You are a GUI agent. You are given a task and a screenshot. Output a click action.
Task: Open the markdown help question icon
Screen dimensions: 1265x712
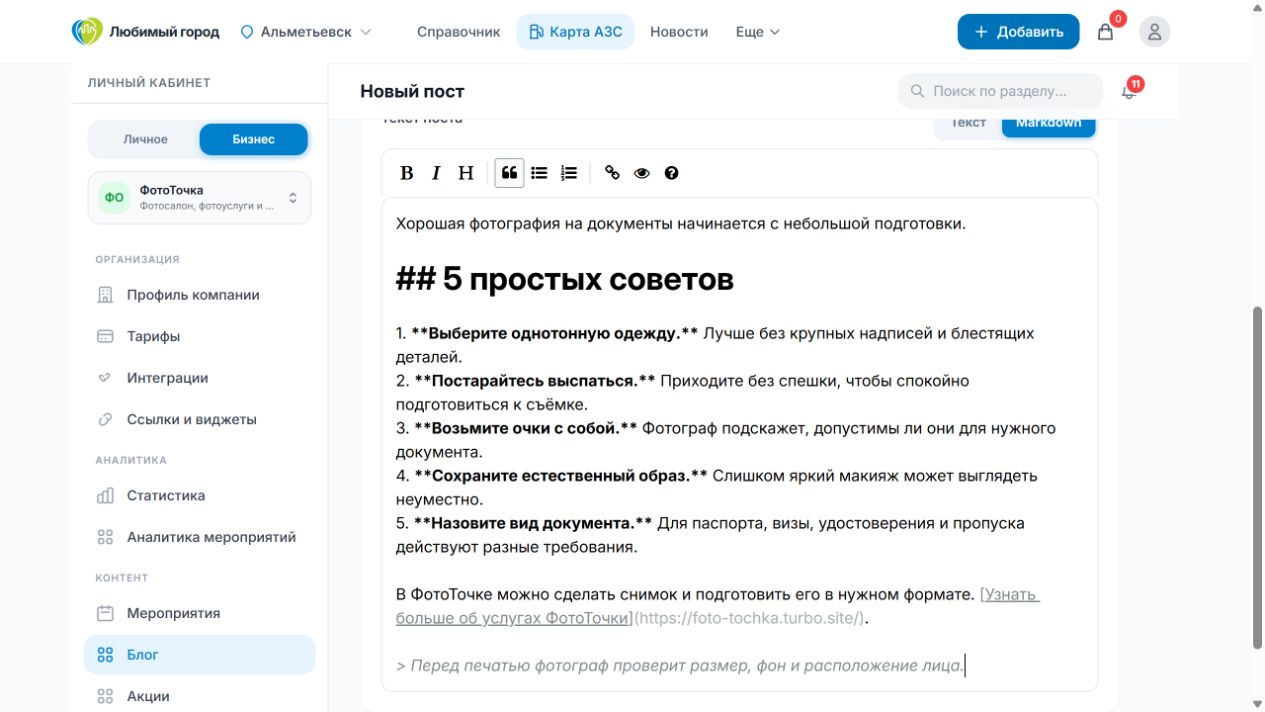(671, 173)
